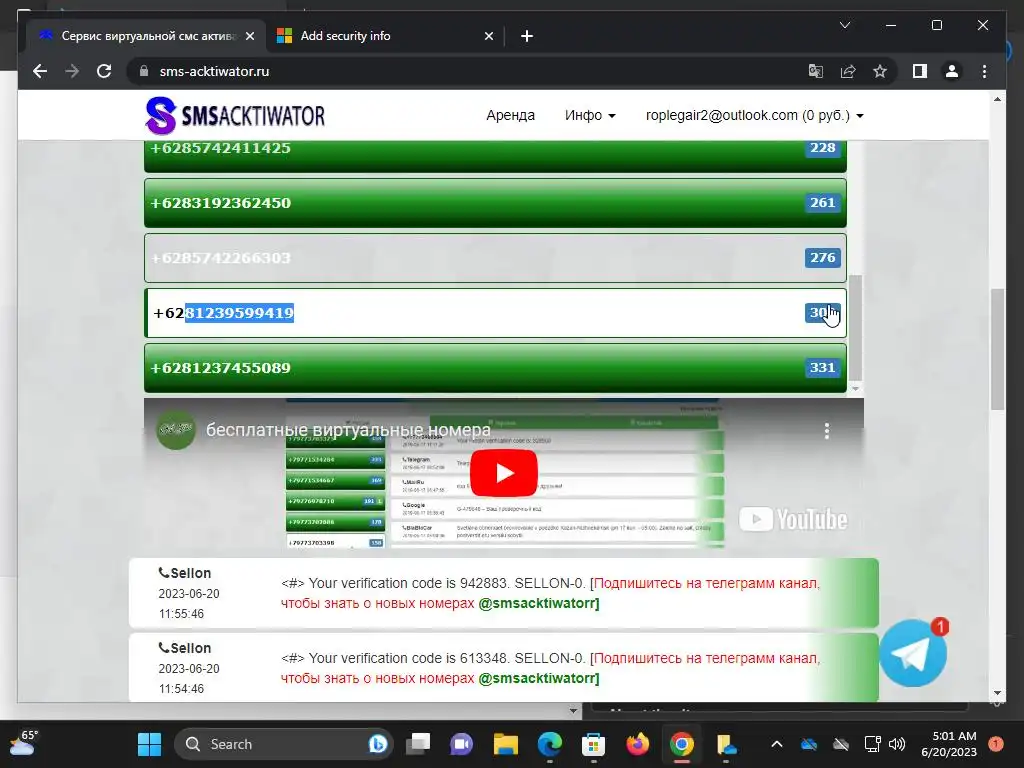This screenshot has width=1024, height=768.
Task: Open the clock showing 5:01 AM
Action: tap(948, 744)
